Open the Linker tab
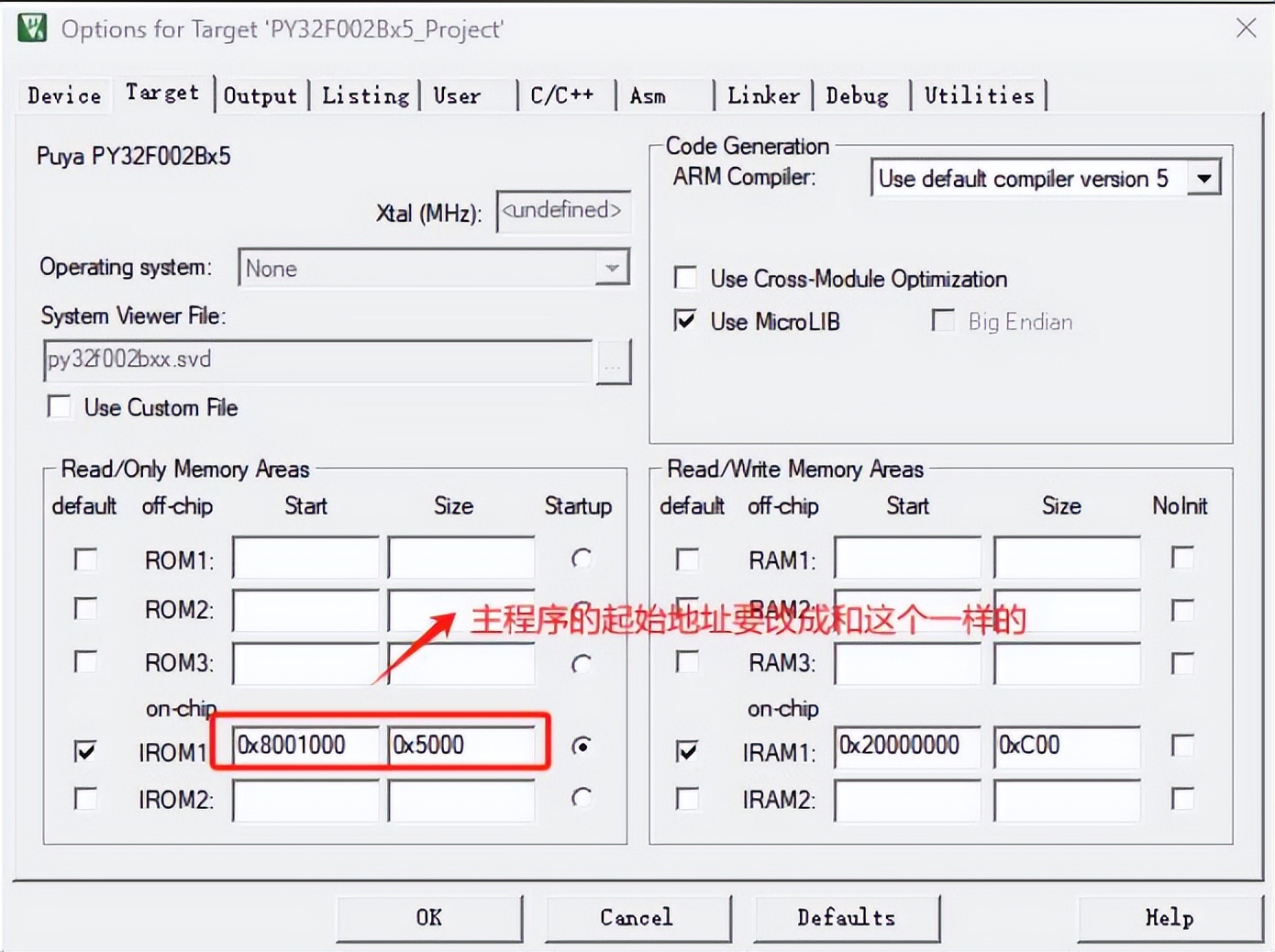1275x952 pixels. click(763, 95)
